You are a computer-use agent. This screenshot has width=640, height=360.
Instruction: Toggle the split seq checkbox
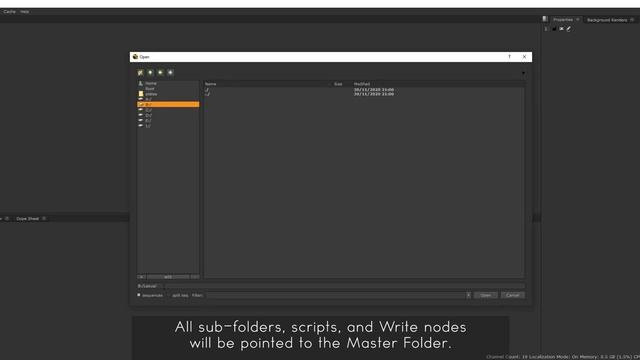169,295
